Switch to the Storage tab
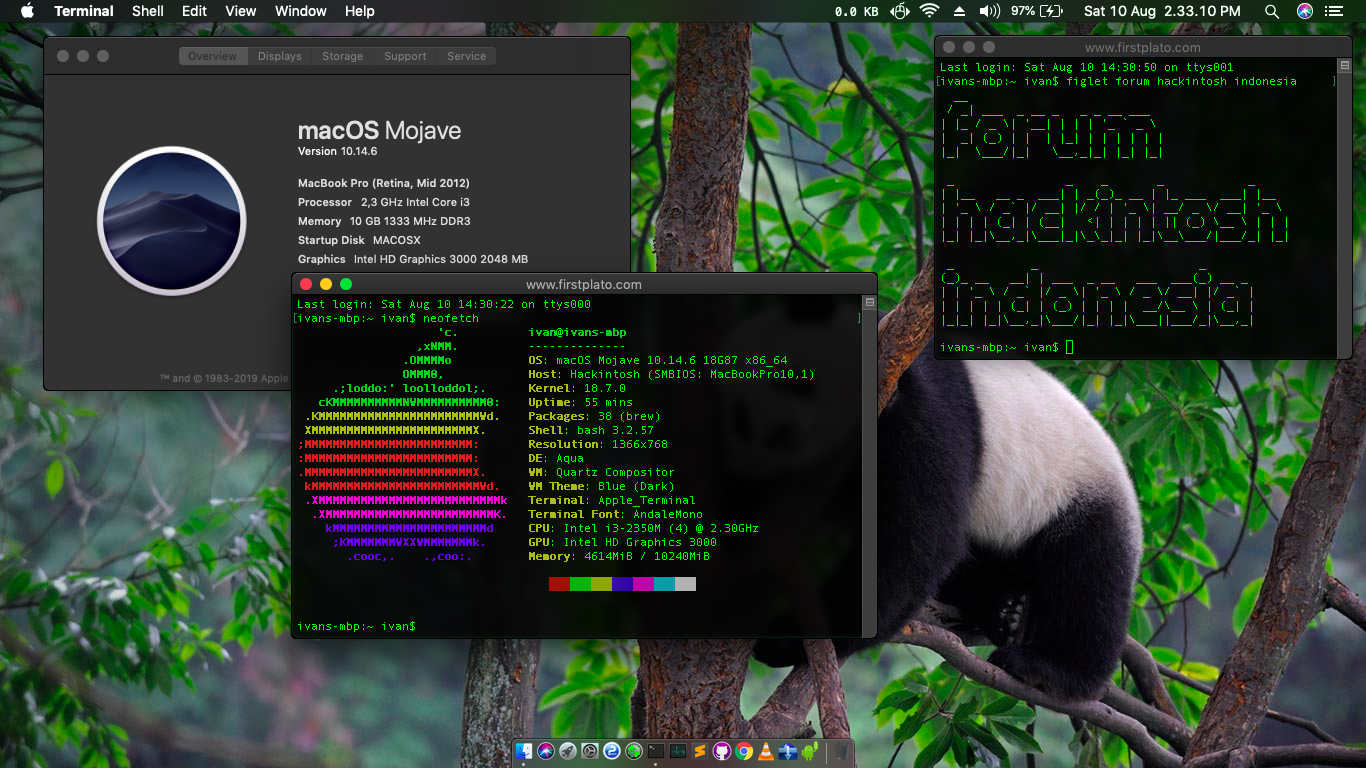This screenshot has width=1366, height=768. [342, 56]
